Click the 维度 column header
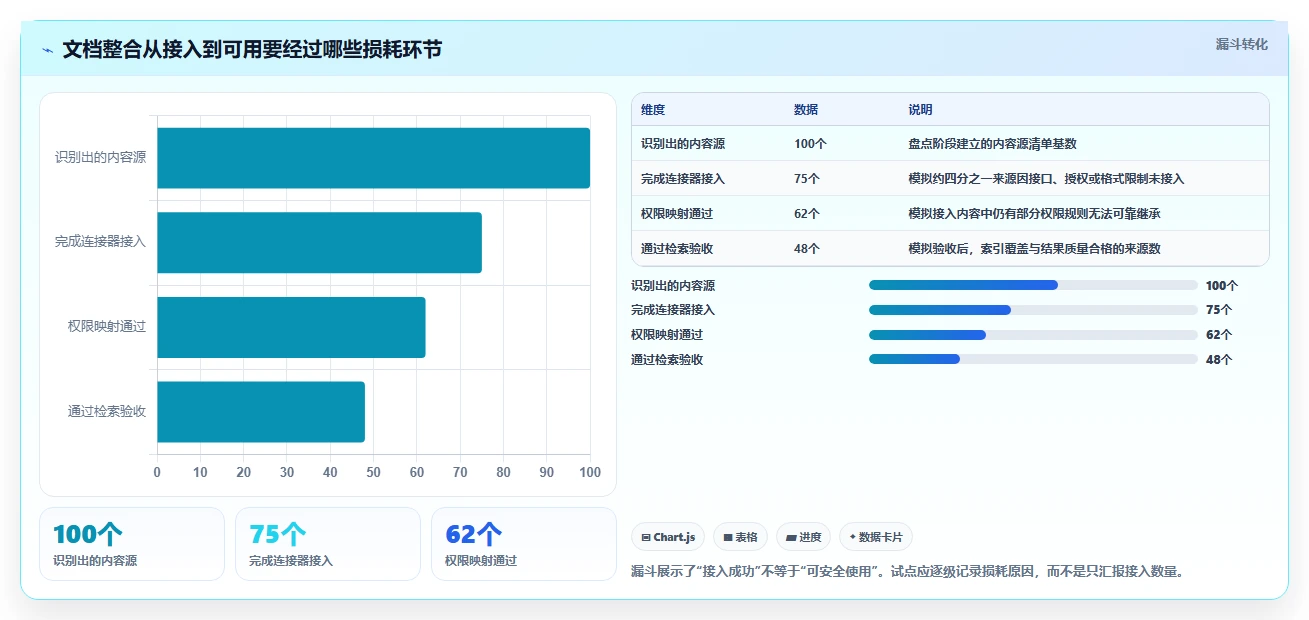1309x620 pixels. click(653, 110)
